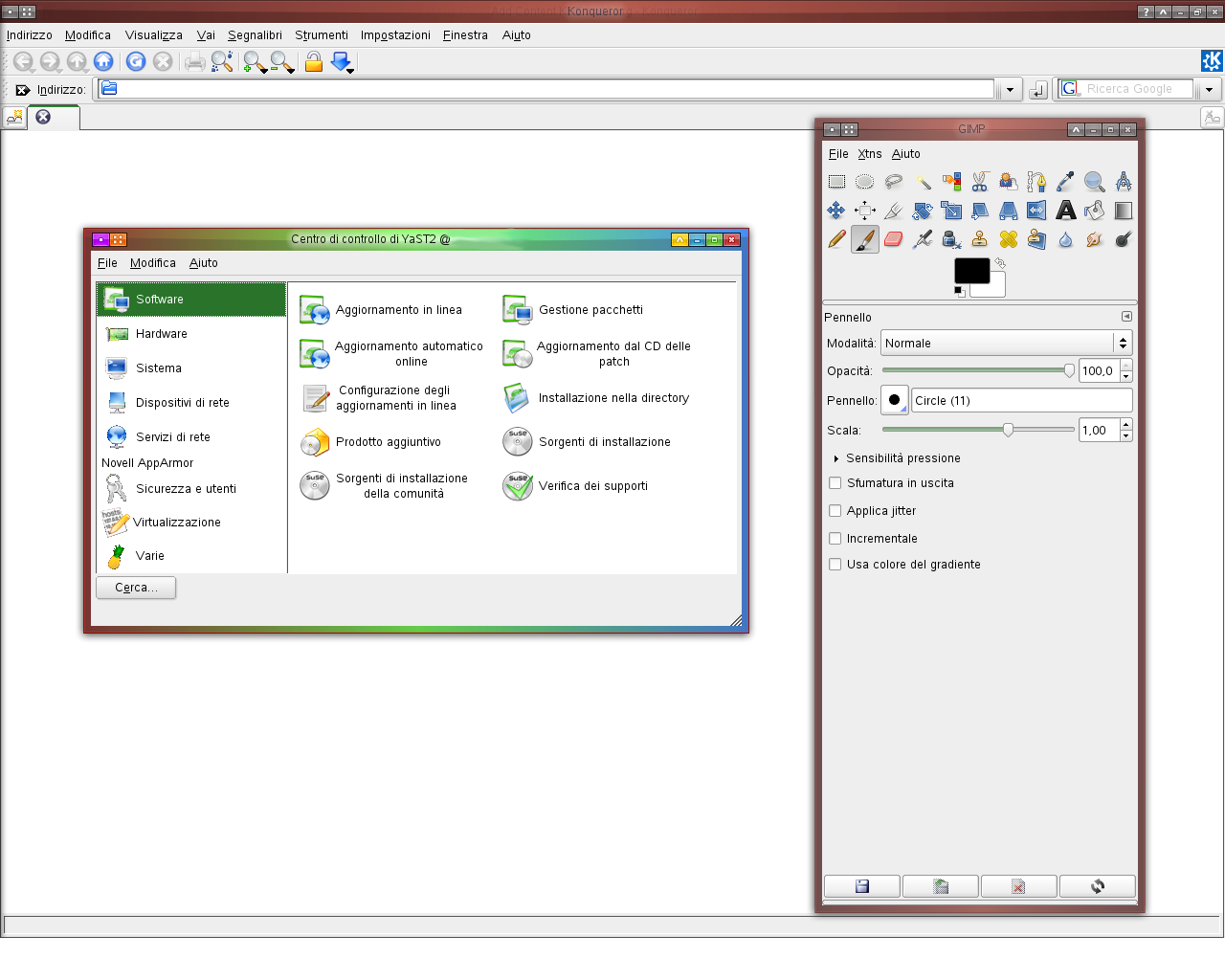Open the Konqueror zoom-in dropdown tool
The image size is (1225, 980).
tap(255, 62)
